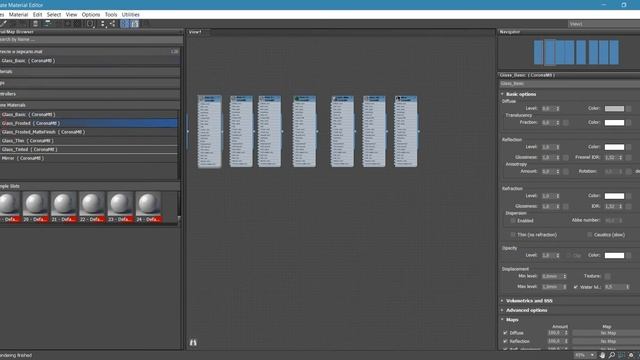The height and width of the screenshot is (360, 640).
Task: Click the Lay Out All toolbar icon
Action: click(103, 24)
